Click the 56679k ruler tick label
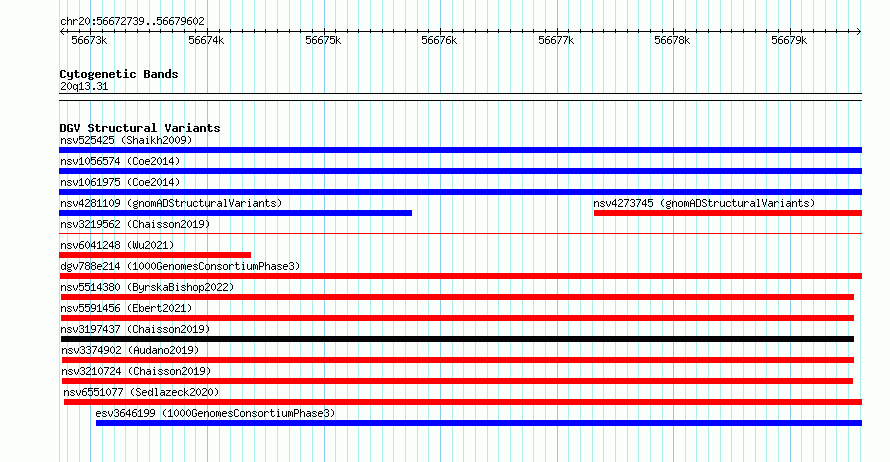890x462 pixels. pyautogui.click(x=789, y=40)
